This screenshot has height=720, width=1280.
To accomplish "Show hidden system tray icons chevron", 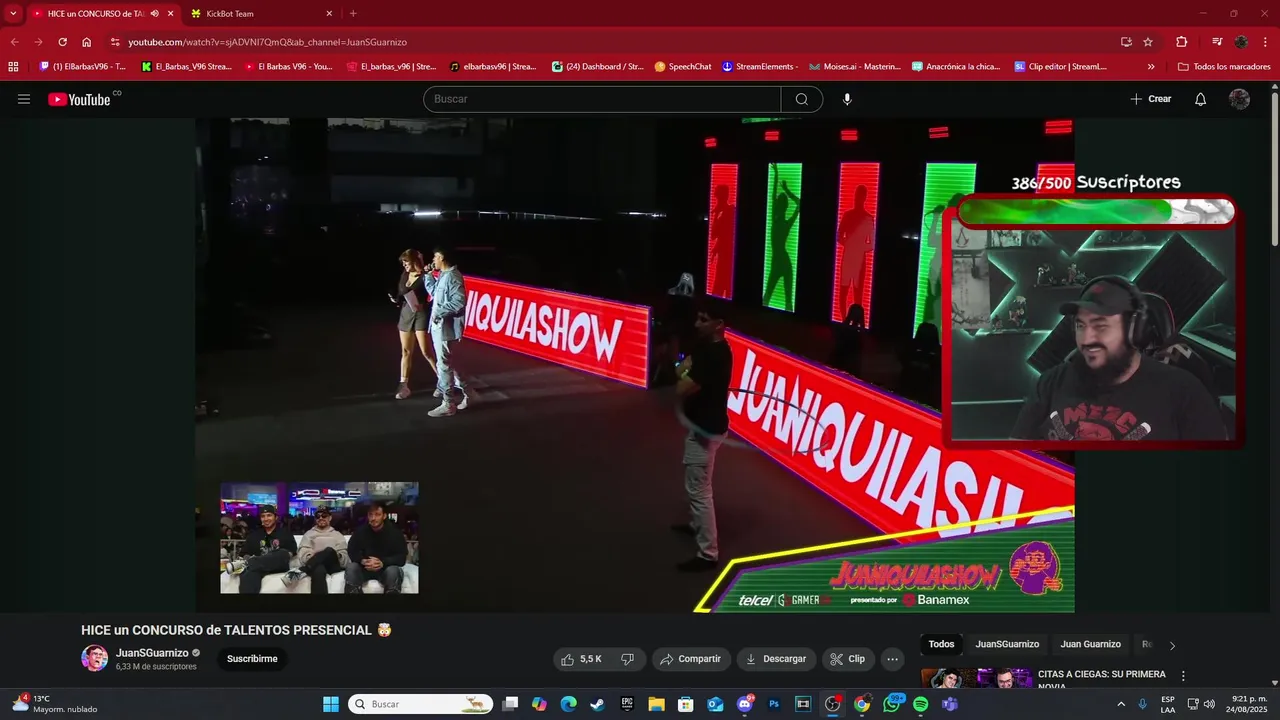I will 1120,704.
